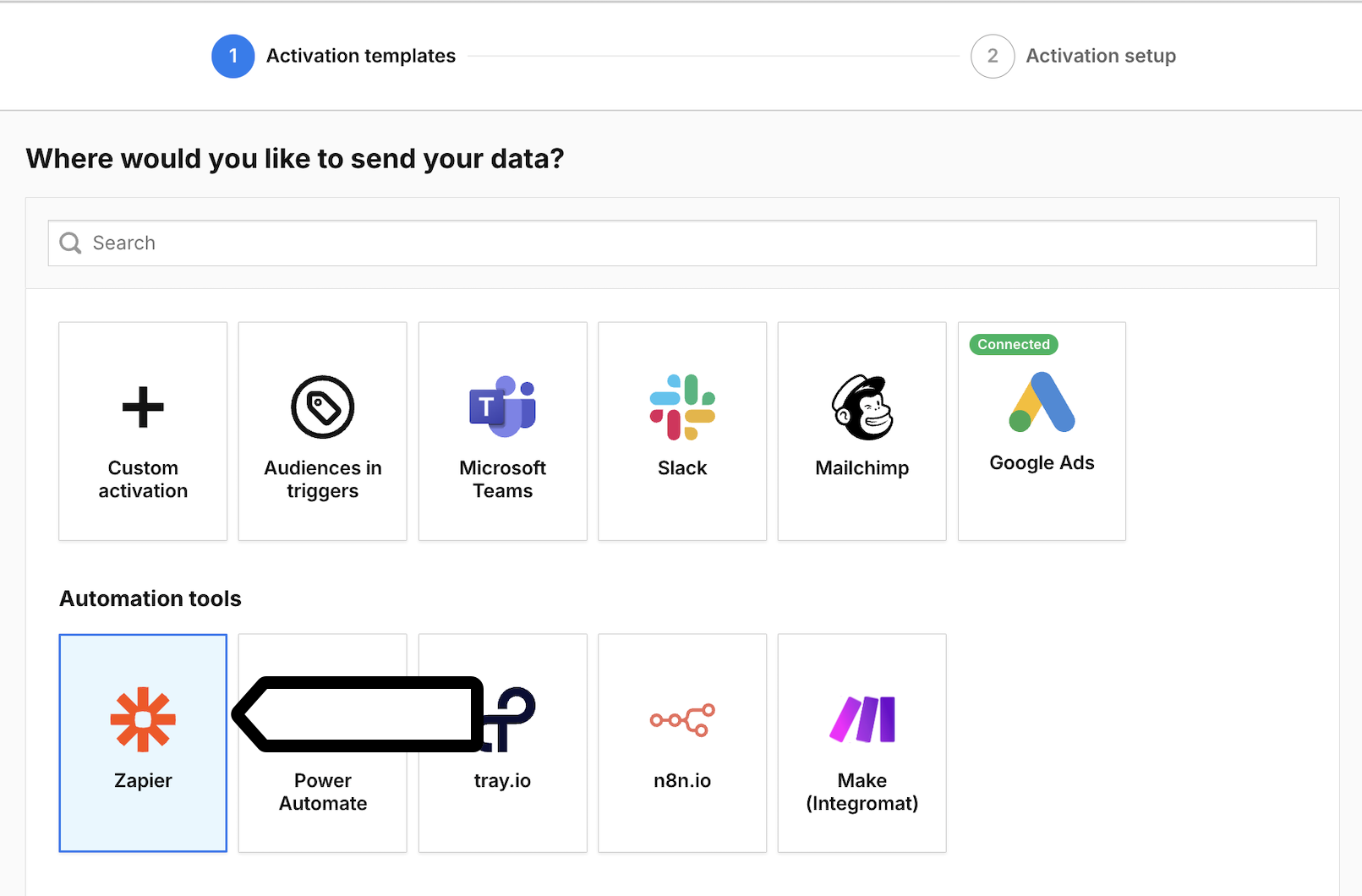Click the Microsoft Teams icon
The image size is (1362, 896).
[x=502, y=406]
